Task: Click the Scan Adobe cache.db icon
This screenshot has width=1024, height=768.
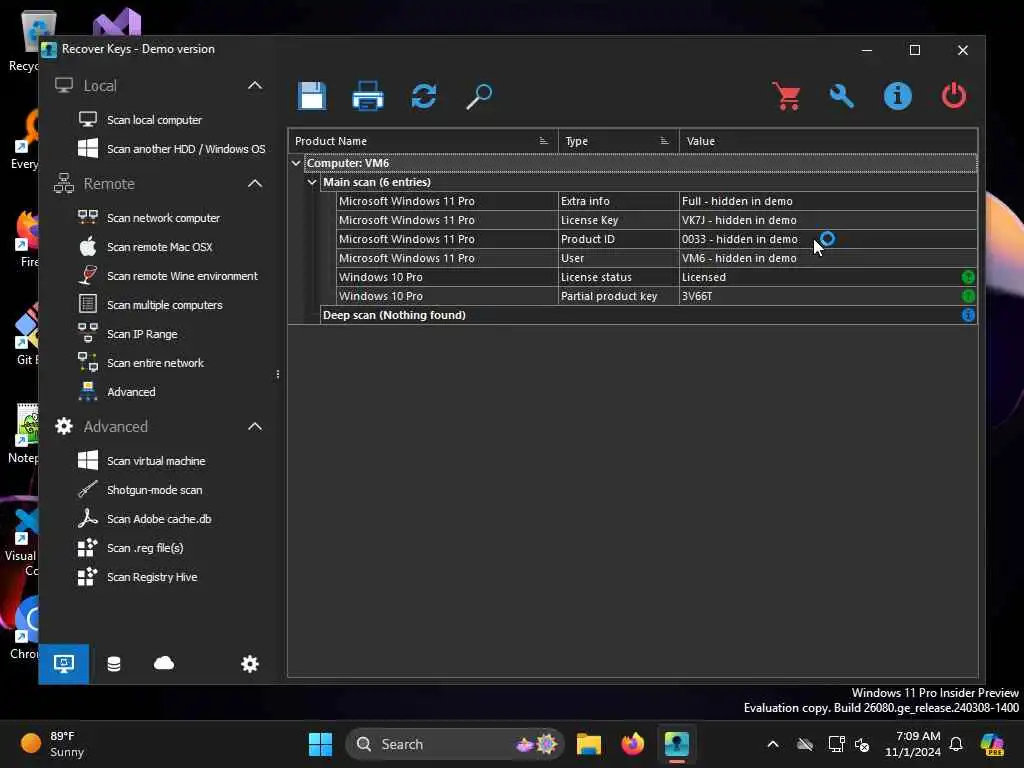Action: pos(88,519)
